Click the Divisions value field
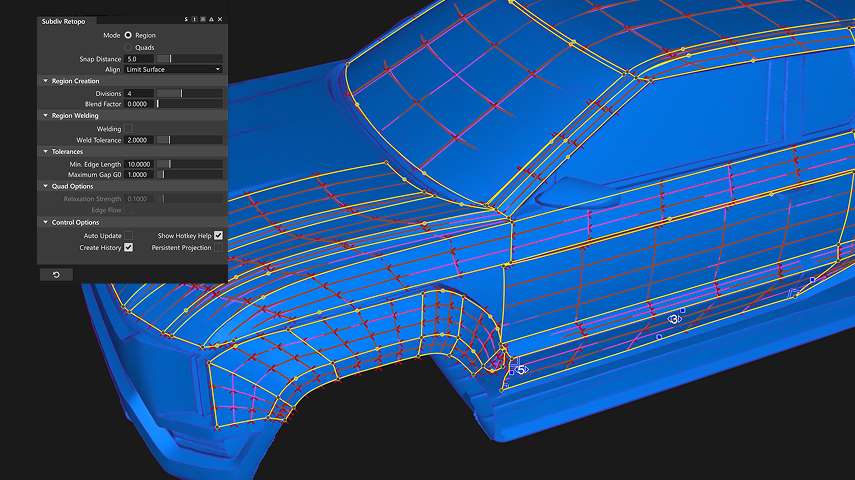Image resolution: width=855 pixels, height=480 pixels. 139,93
